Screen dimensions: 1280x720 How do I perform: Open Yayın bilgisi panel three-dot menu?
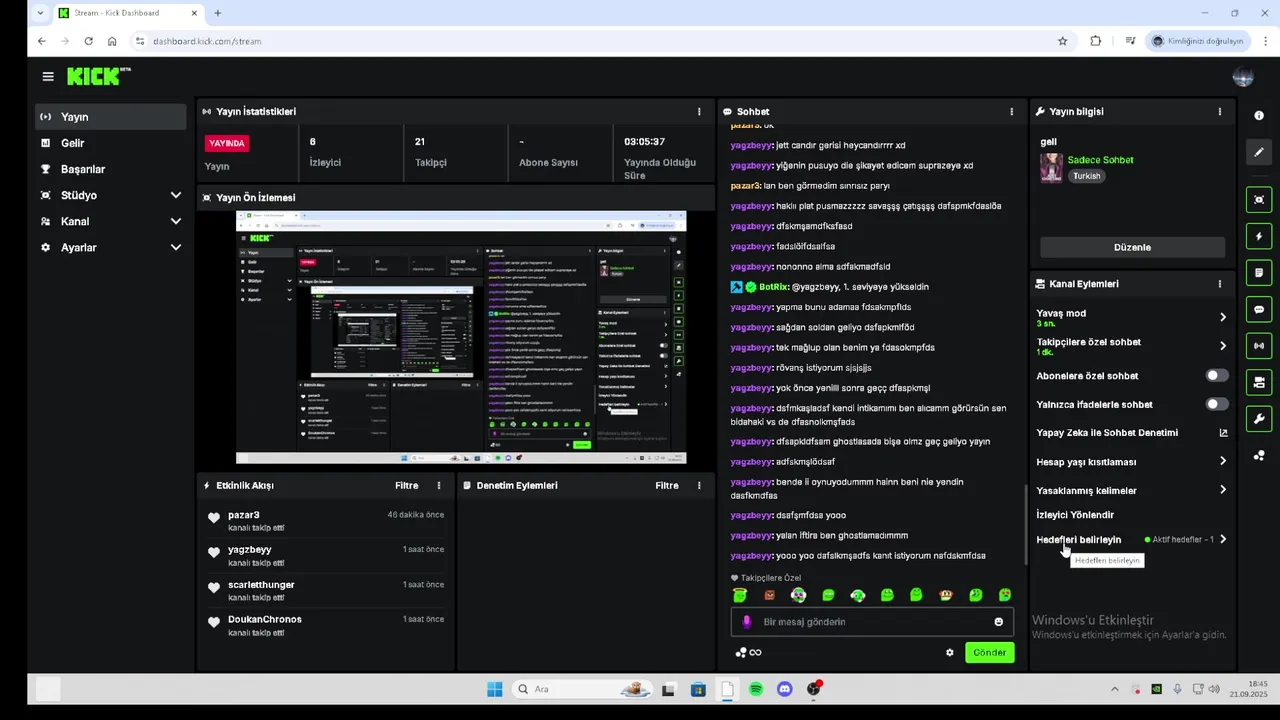1219,112
